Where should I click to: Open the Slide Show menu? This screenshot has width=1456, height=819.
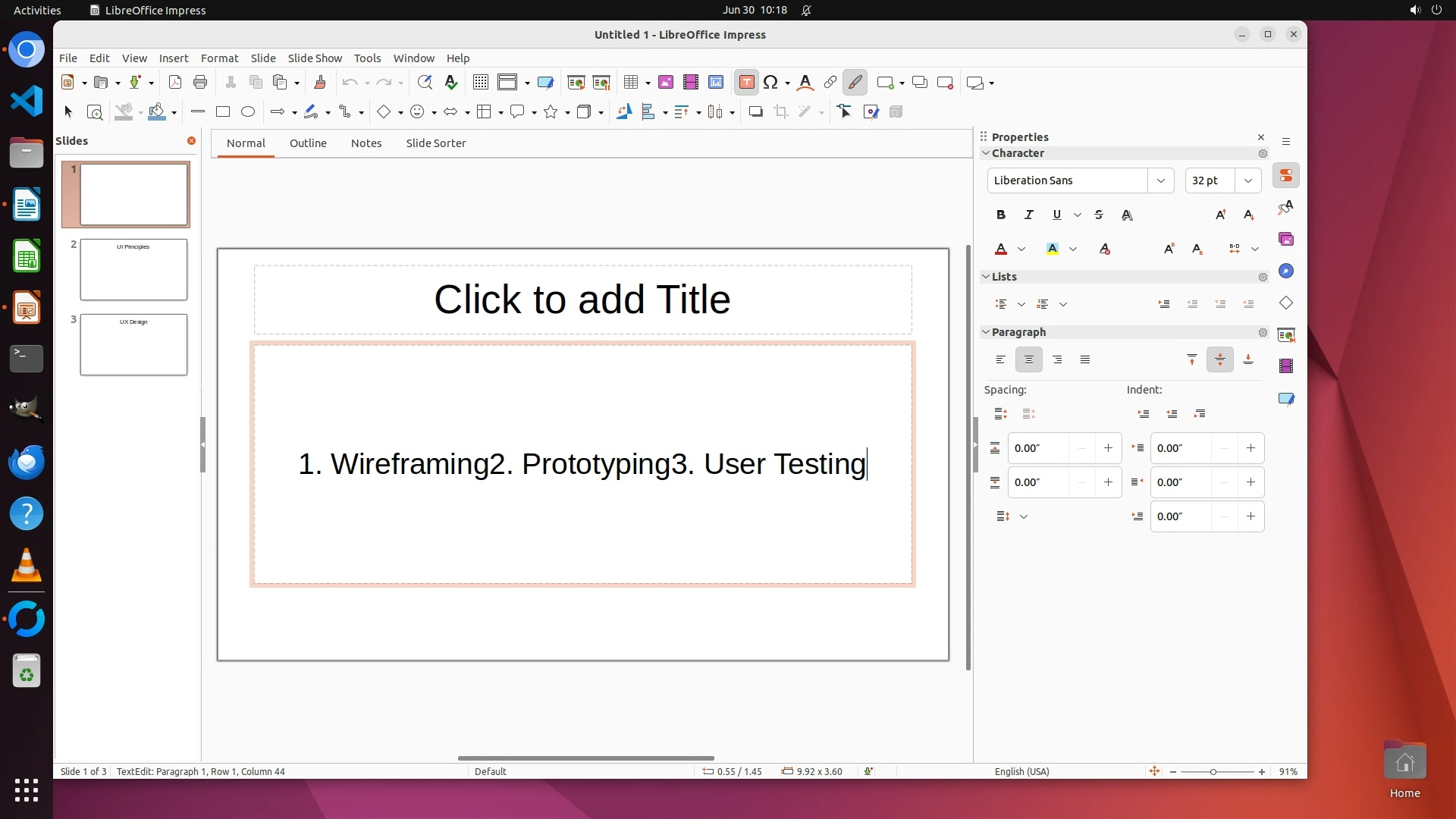pyautogui.click(x=314, y=58)
